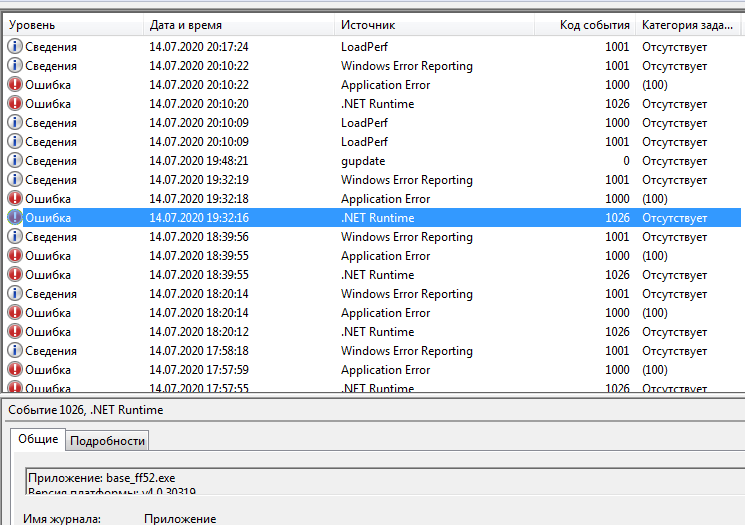
Task: Click error icon of Application Error 17:57:59 row
Action: pos(15,369)
